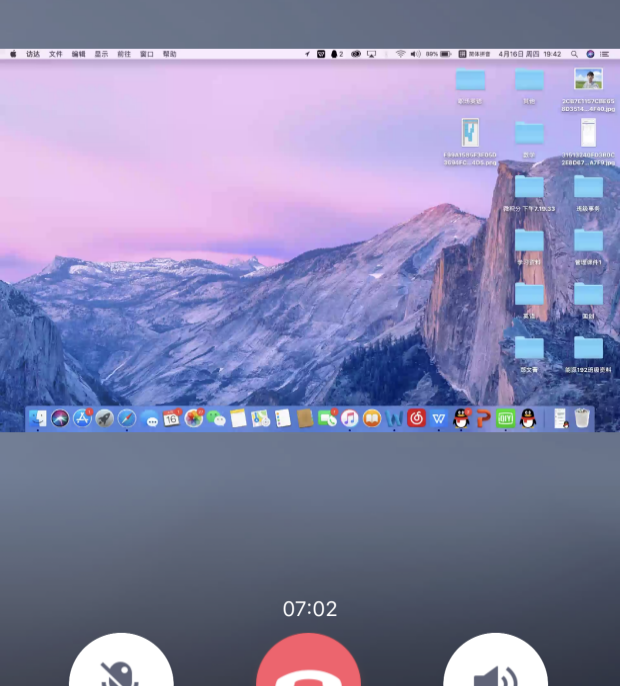Screen dimensions: 620x686
Task: Open the 帮助 menu in menu bar
Action: [170, 54]
